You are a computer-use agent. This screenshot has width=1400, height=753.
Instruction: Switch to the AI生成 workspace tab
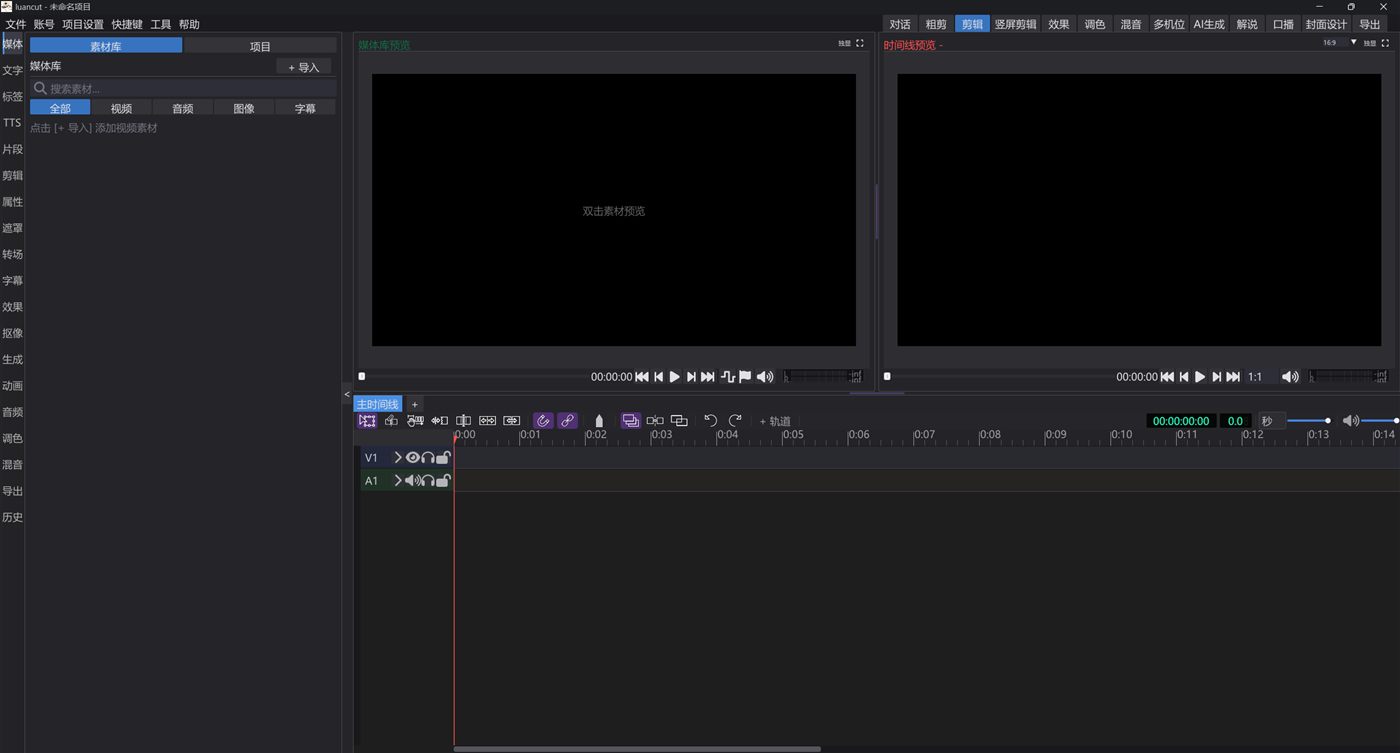pyautogui.click(x=1209, y=24)
